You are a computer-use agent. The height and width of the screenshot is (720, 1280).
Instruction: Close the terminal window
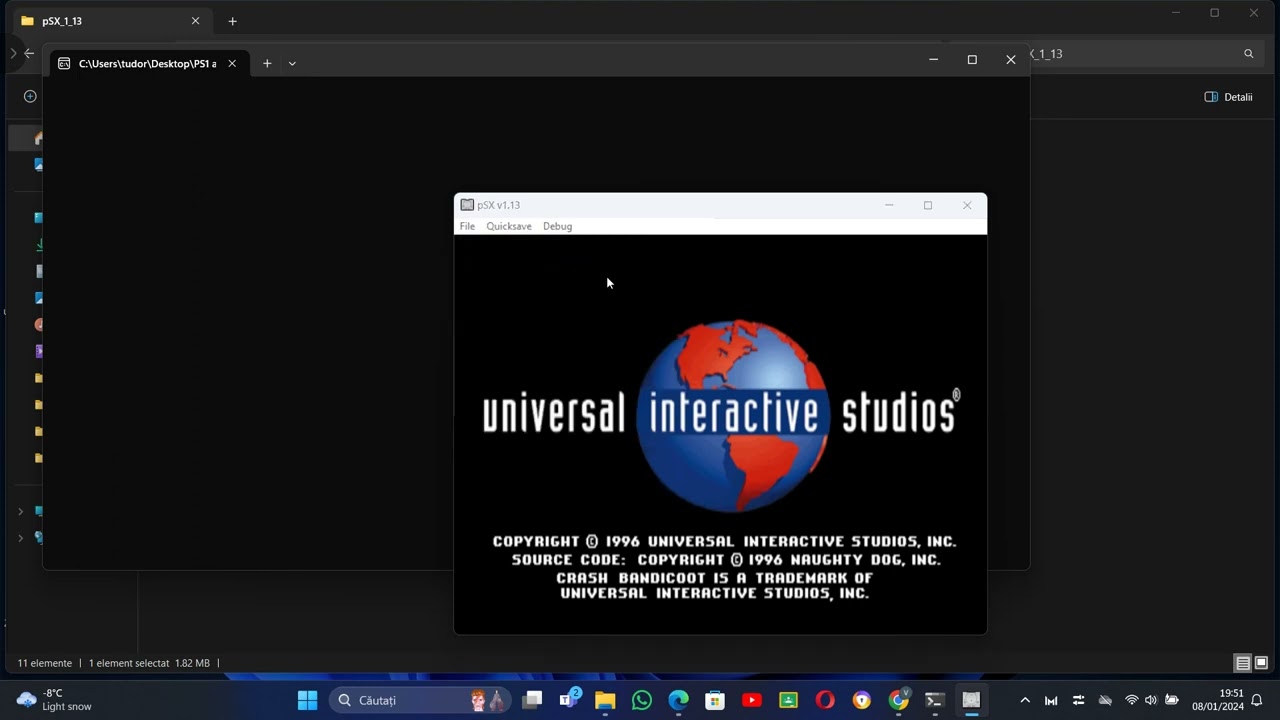click(1011, 60)
